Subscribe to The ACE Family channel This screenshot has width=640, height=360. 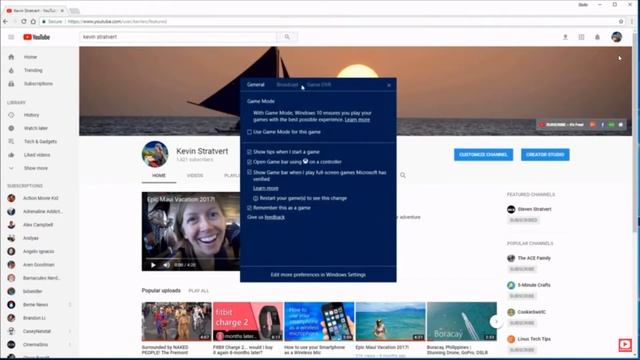click(522, 269)
